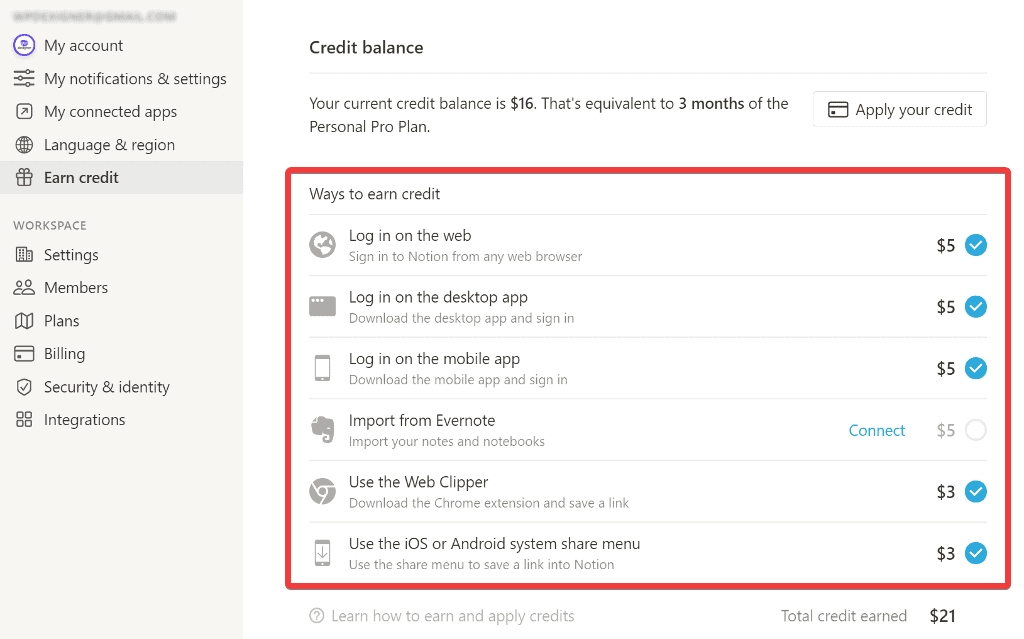Click the help question mark icon

click(317, 616)
